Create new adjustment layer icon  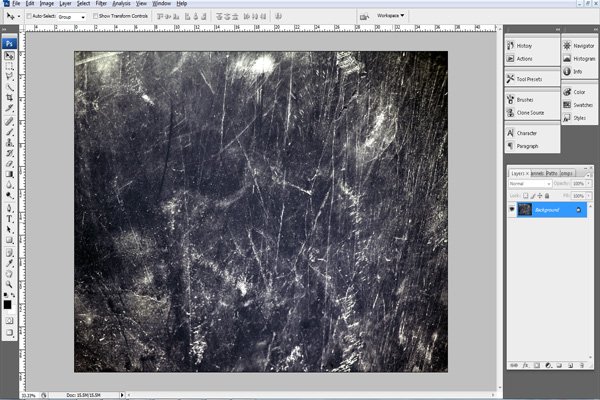point(548,365)
